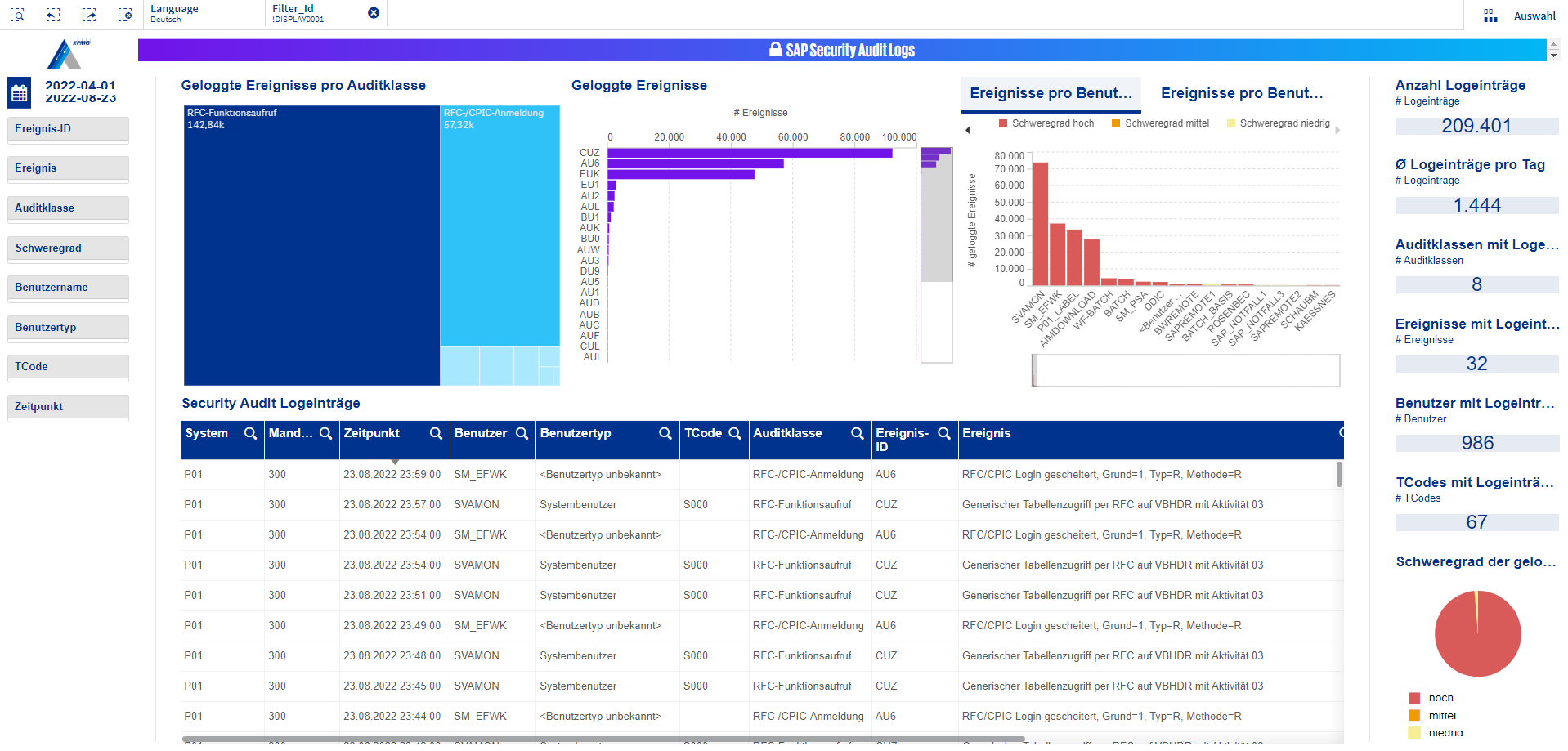Clear all selections icon
This screenshot has height=751, width=1568.
pyautogui.click(x=125, y=15)
